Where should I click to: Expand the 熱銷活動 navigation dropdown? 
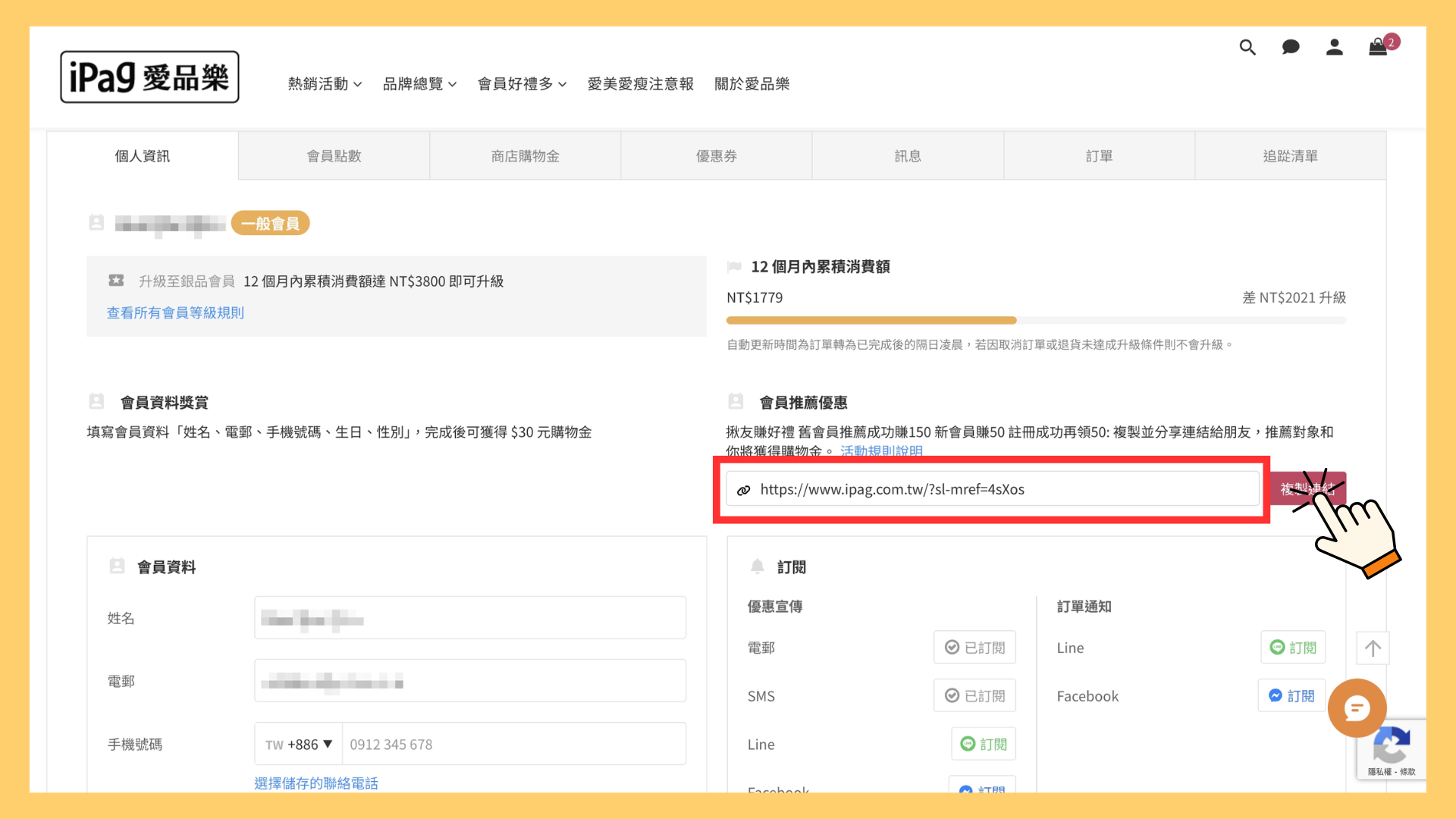[x=324, y=84]
